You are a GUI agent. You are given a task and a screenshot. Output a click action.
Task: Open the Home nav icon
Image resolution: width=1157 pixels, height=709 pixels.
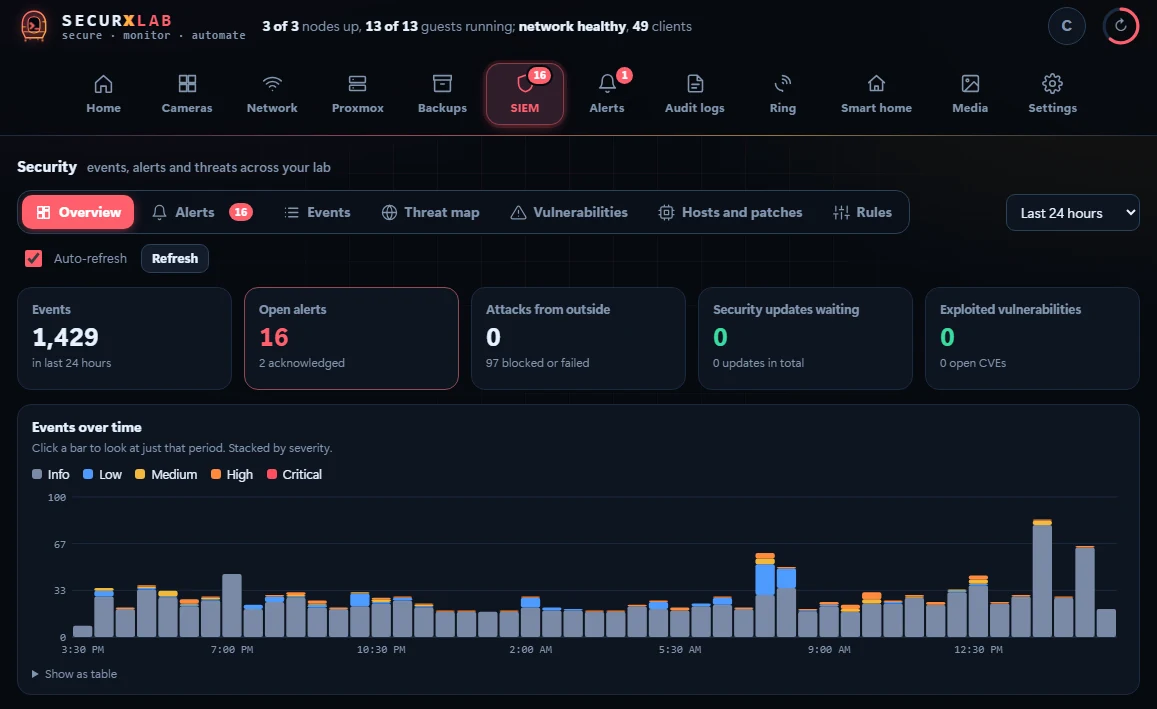[103, 83]
